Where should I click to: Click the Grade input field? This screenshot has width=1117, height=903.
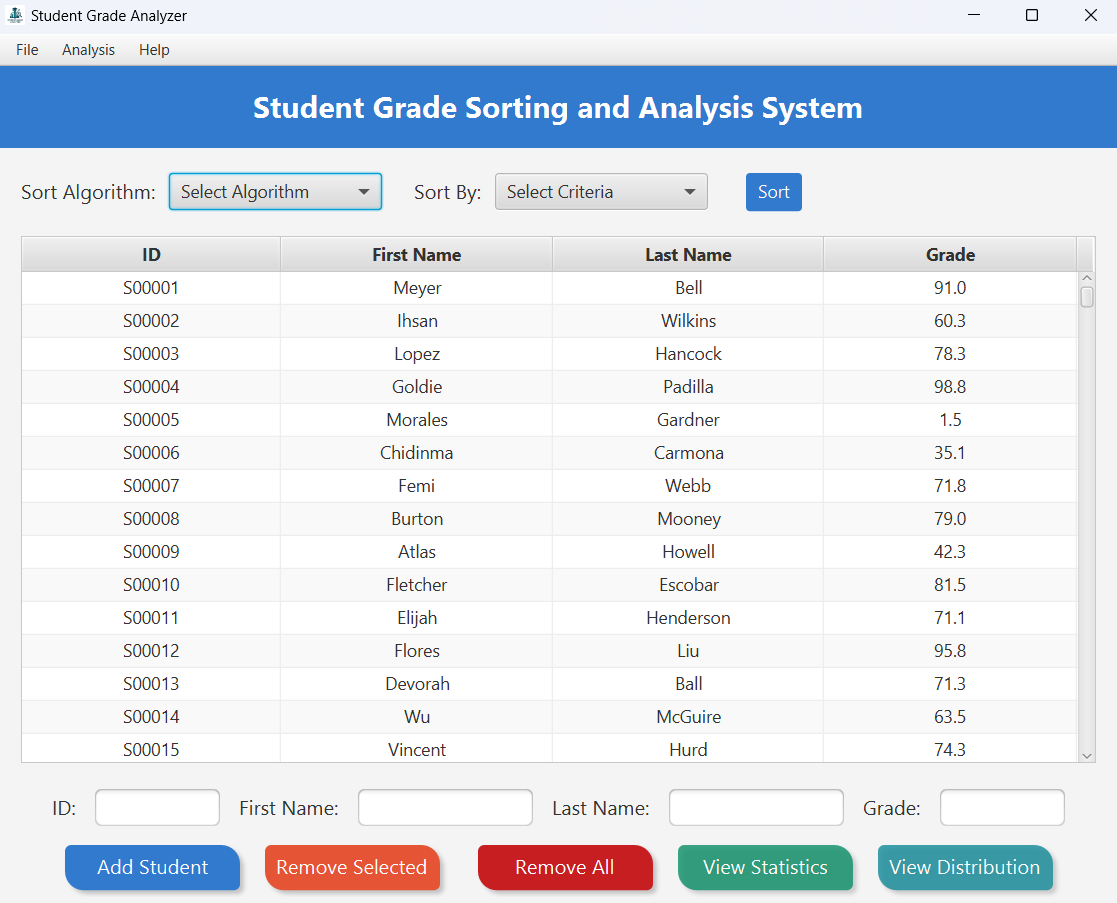(x=1001, y=807)
